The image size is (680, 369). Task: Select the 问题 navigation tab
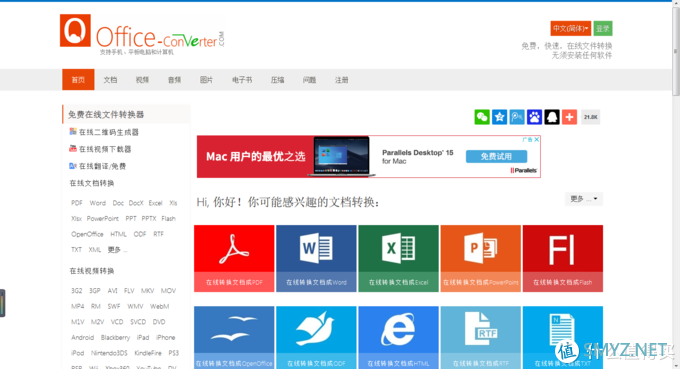tap(309, 80)
